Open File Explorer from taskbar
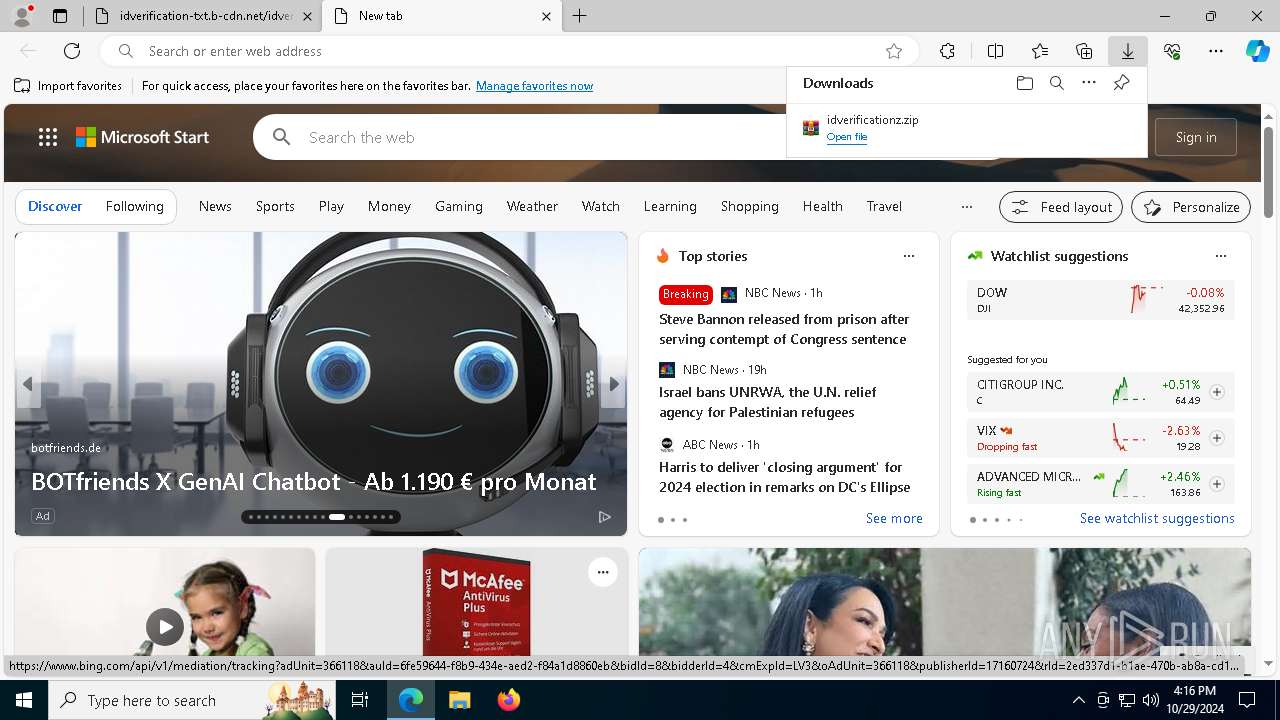Screen dimensions: 1280x720 click(x=459, y=700)
